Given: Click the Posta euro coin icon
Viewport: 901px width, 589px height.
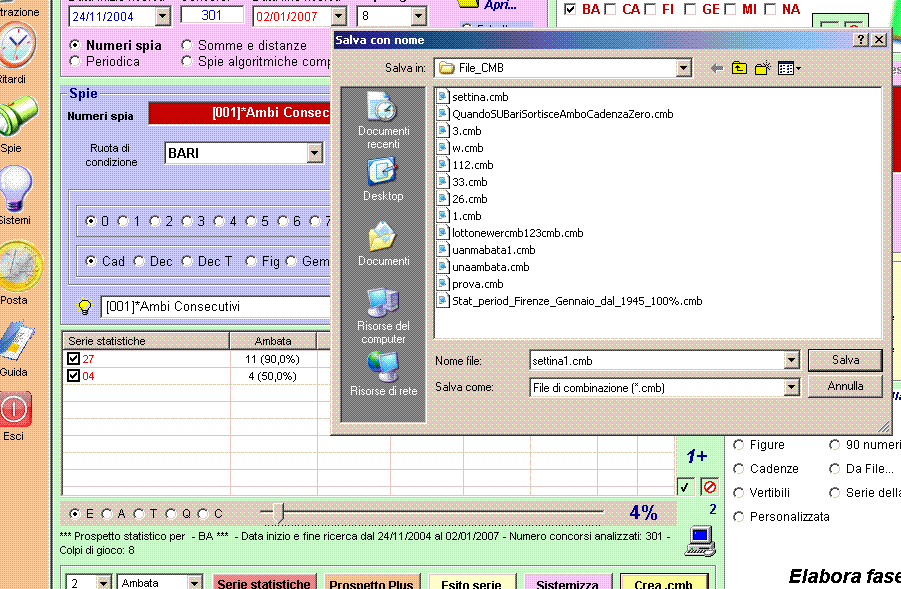Looking at the screenshot, I should click(17, 267).
